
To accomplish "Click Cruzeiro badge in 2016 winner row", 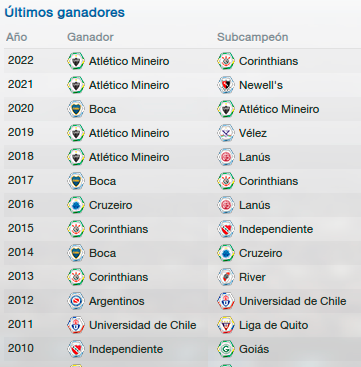I will click(76, 205).
